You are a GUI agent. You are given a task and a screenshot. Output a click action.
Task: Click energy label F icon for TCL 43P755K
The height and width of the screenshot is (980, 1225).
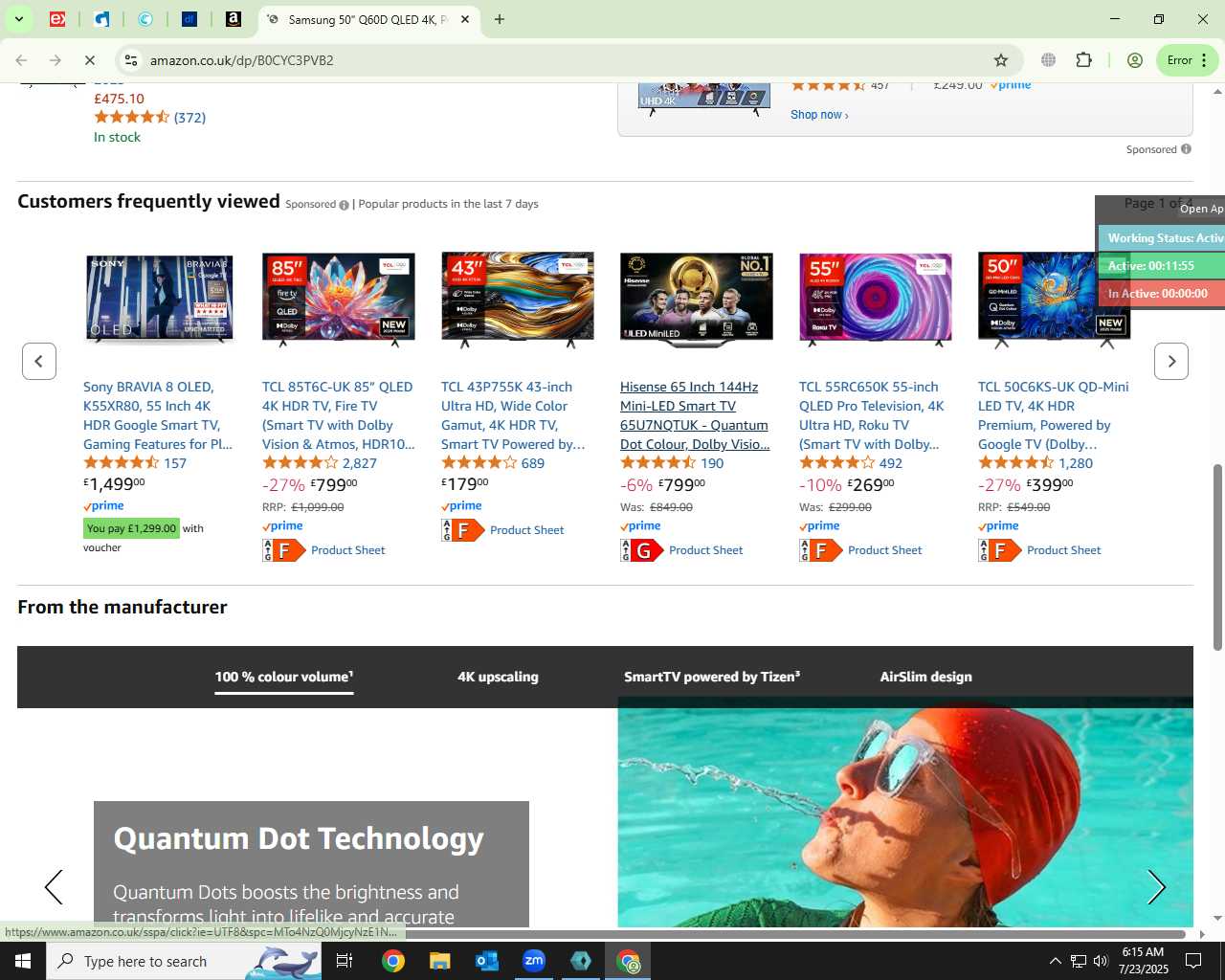463,530
